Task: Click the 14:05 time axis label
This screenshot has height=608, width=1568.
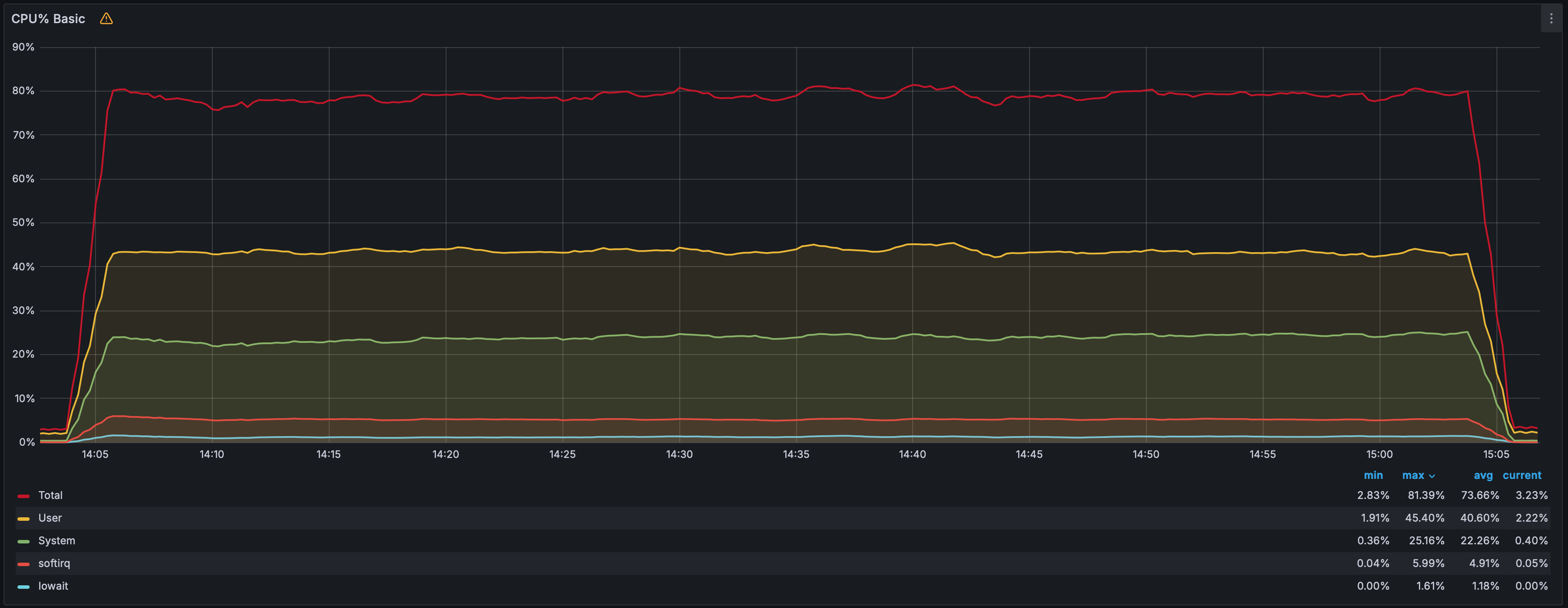Action: (x=95, y=454)
